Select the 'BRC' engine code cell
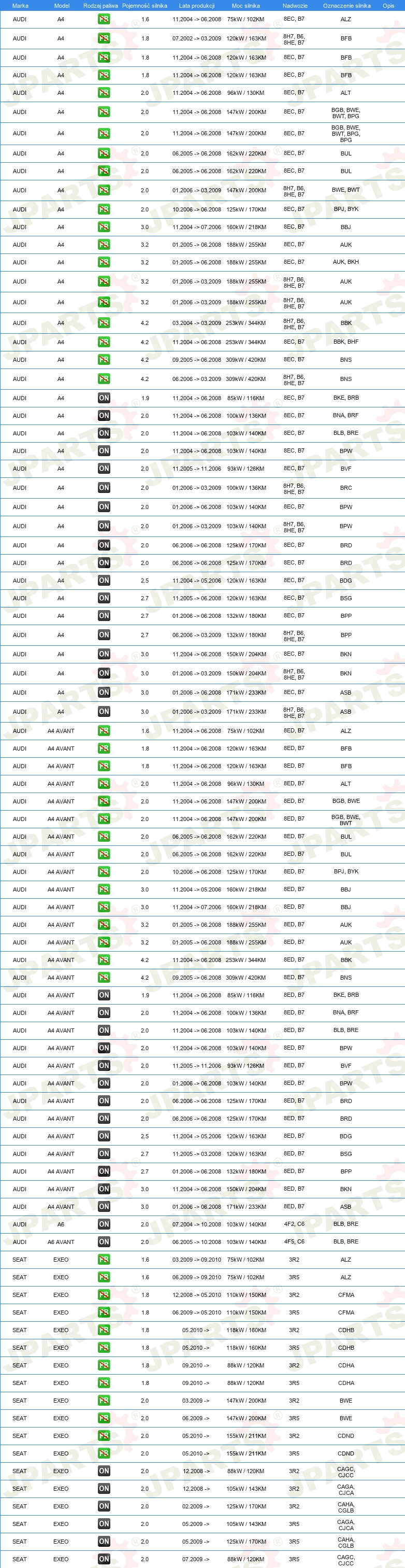The image size is (405, 1568). click(x=345, y=488)
